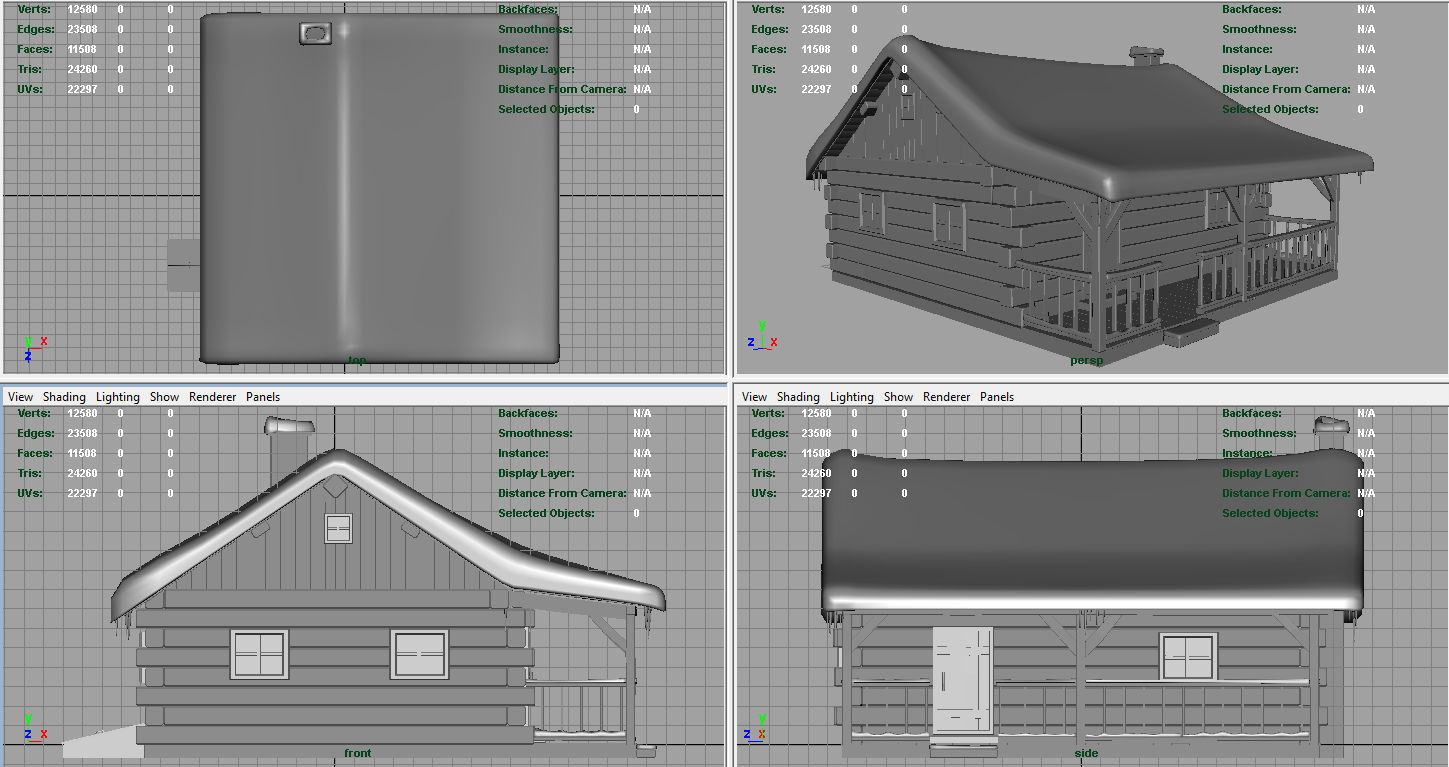Image resolution: width=1449 pixels, height=767 pixels.
Task: Open the Lighting menu in the front panel
Action: pos(118,397)
